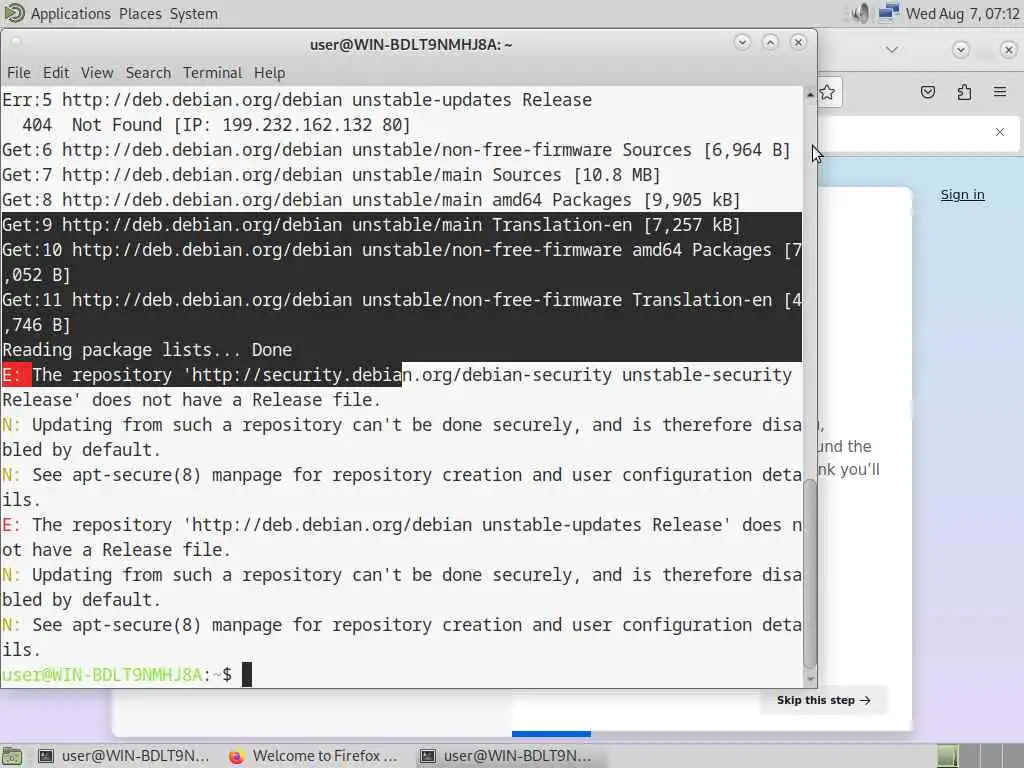
Task: Click the 'Reading package lists... Done' line
Action: click(x=147, y=350)
